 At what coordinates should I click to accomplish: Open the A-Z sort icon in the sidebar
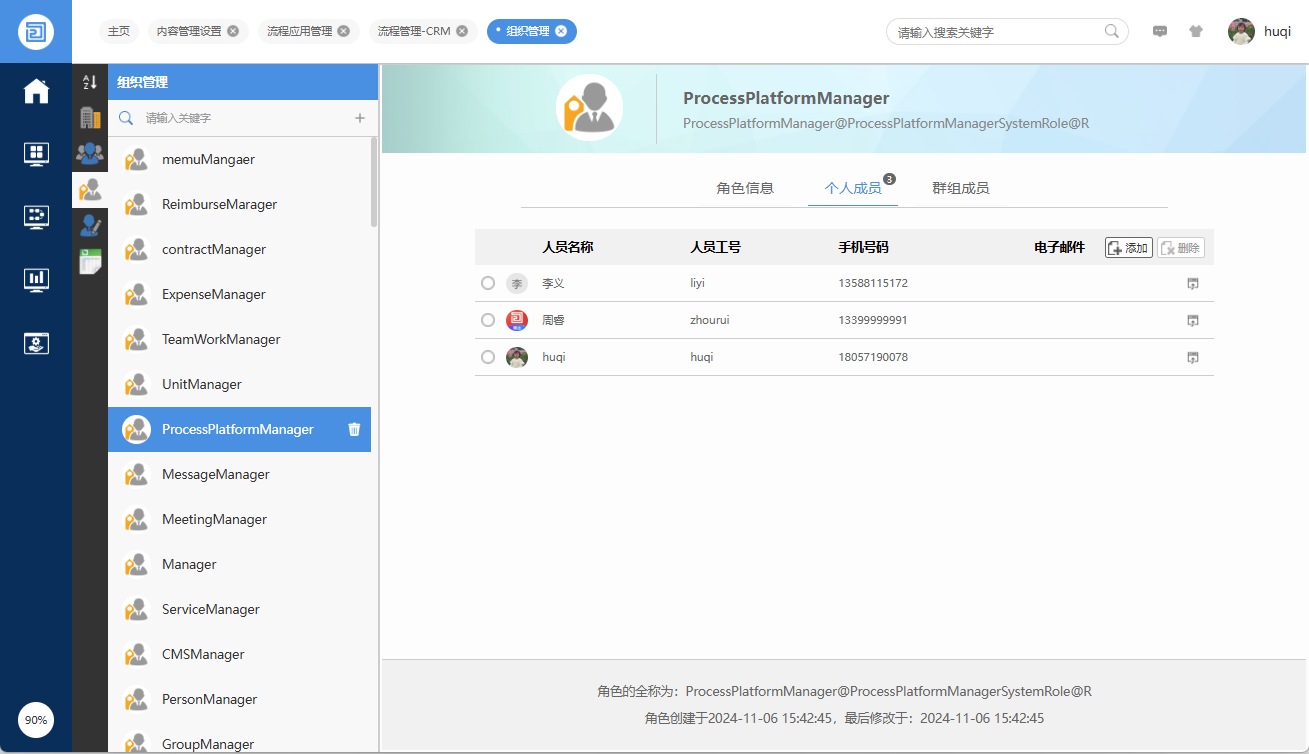pyautogui.click(x=90, y=82)
